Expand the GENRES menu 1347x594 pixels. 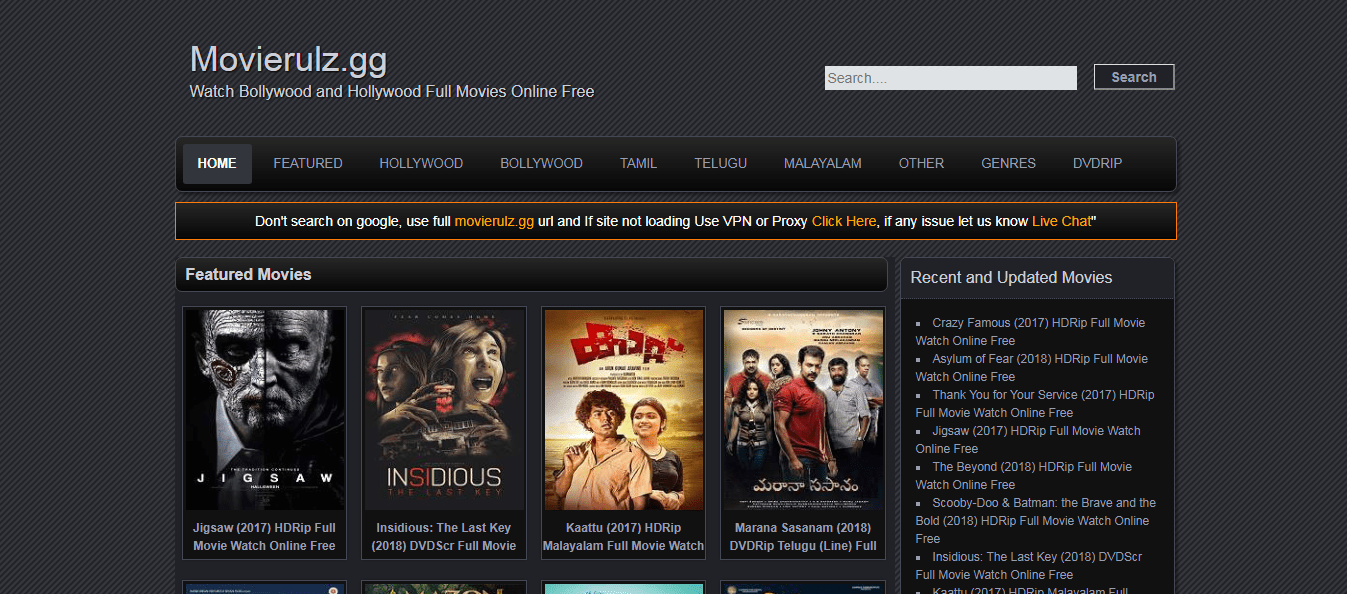point(1008,164)
